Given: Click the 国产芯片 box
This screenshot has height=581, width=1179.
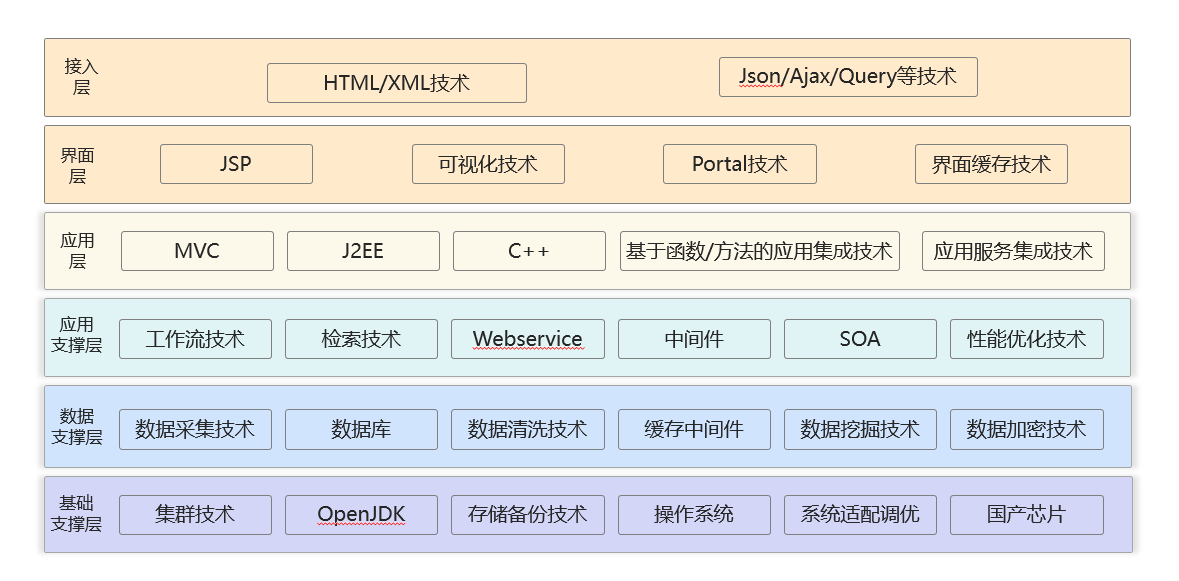Looking at the screenshot, I should pyautogui.click(x=1026, y=515).
